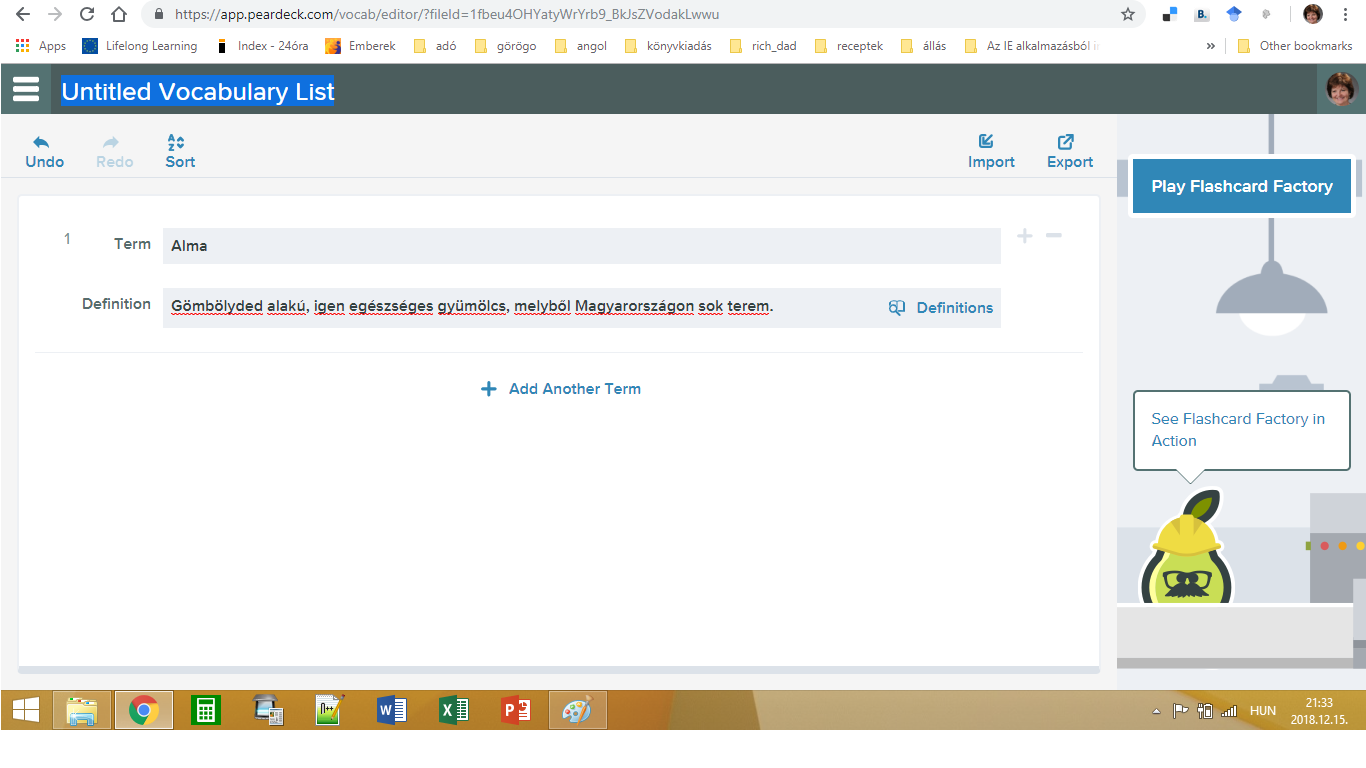The width and height of the screenshot is (1366, 768).
Task: Edit the Untitled Vocabulary List title
Action: 198,92
